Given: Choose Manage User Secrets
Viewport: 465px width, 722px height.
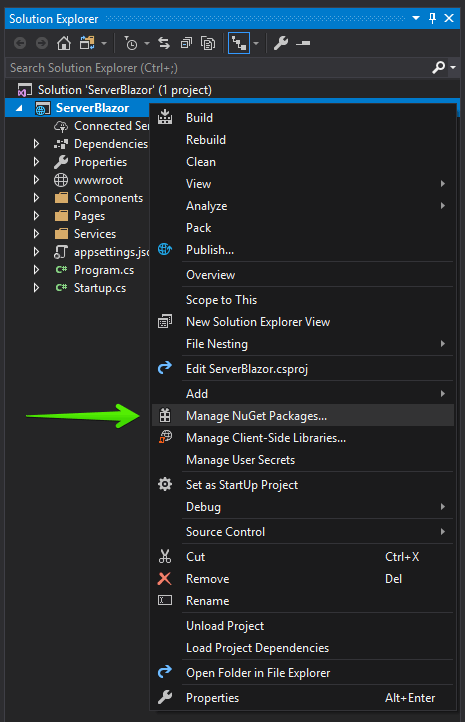Looking at the screenshot, I should point(304,460).
